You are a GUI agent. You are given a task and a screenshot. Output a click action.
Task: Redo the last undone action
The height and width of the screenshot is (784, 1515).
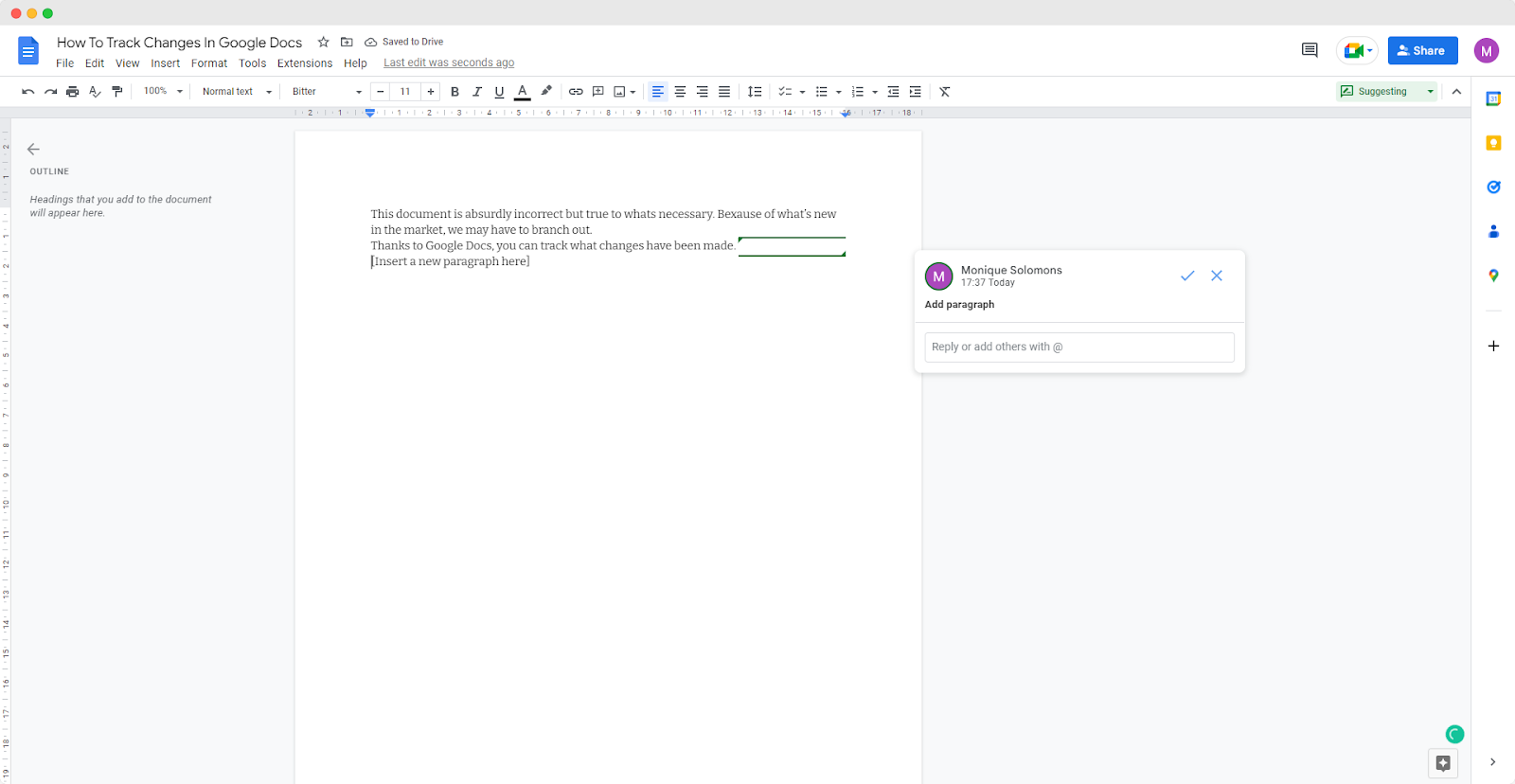[50, 92]
